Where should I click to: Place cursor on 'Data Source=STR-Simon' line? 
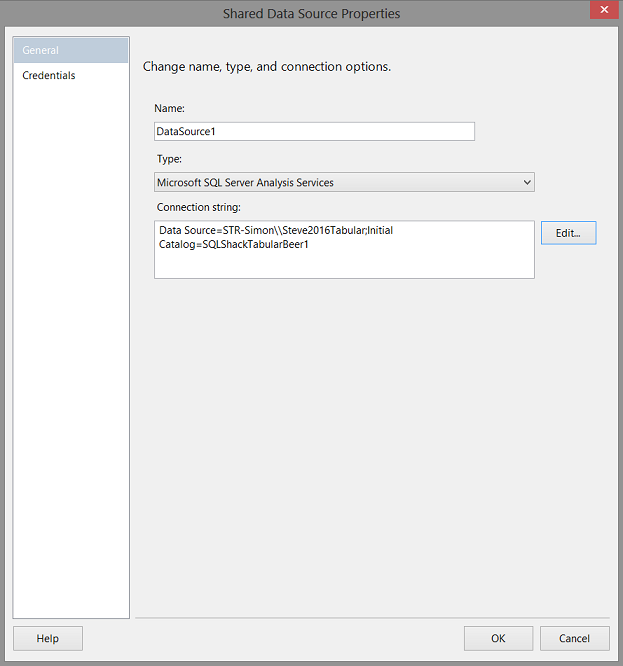pos(275,230)
